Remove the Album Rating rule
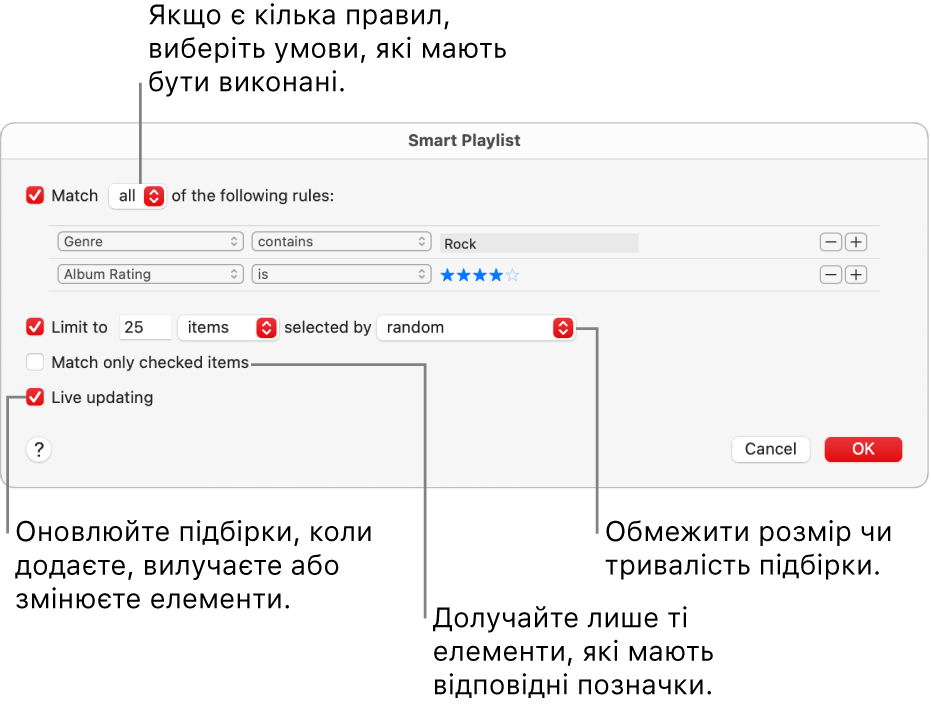Screen dimensions: 931x705 (831, 274)
